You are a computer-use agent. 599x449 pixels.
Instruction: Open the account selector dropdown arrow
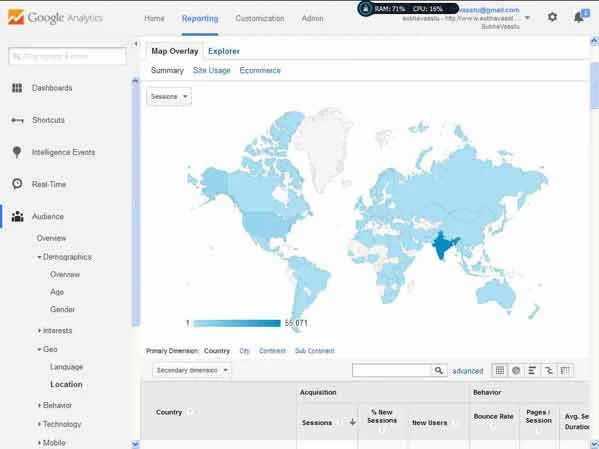click(527, 18)
